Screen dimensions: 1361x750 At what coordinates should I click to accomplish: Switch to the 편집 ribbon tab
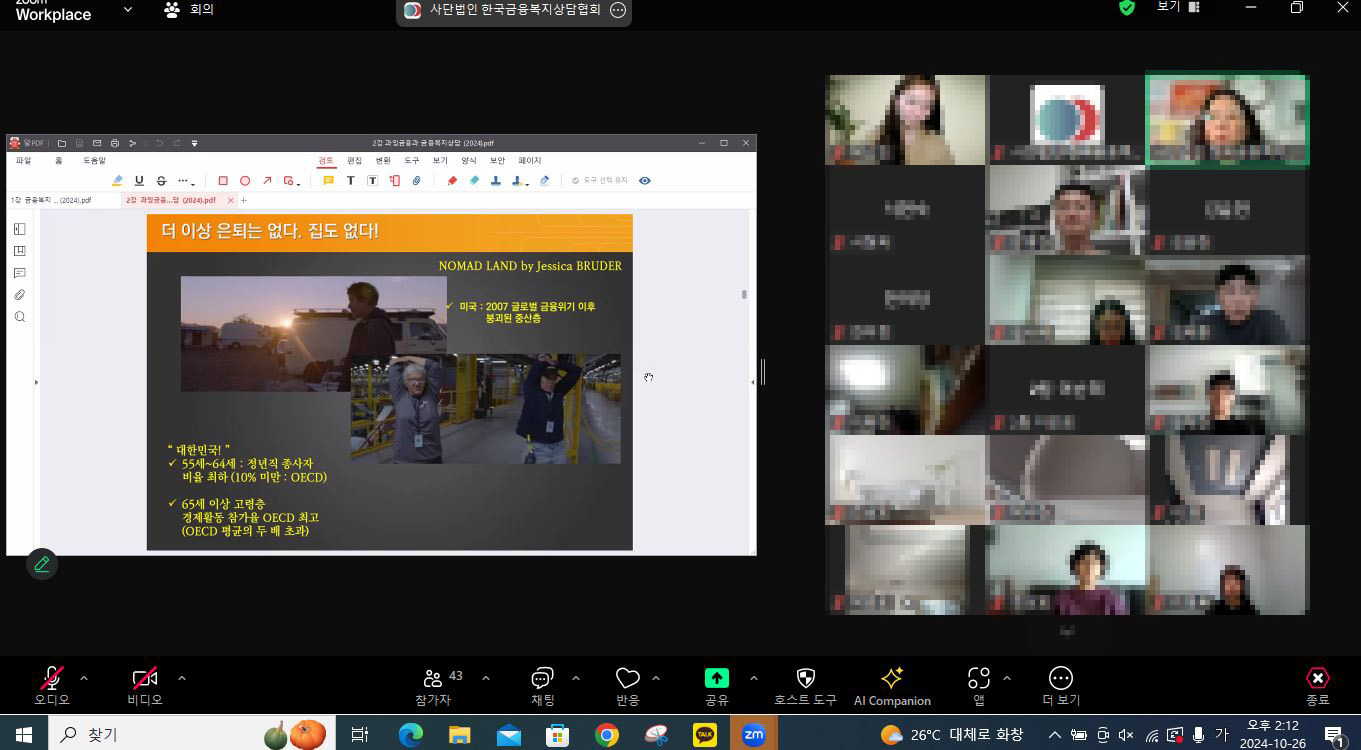[354, 160]
